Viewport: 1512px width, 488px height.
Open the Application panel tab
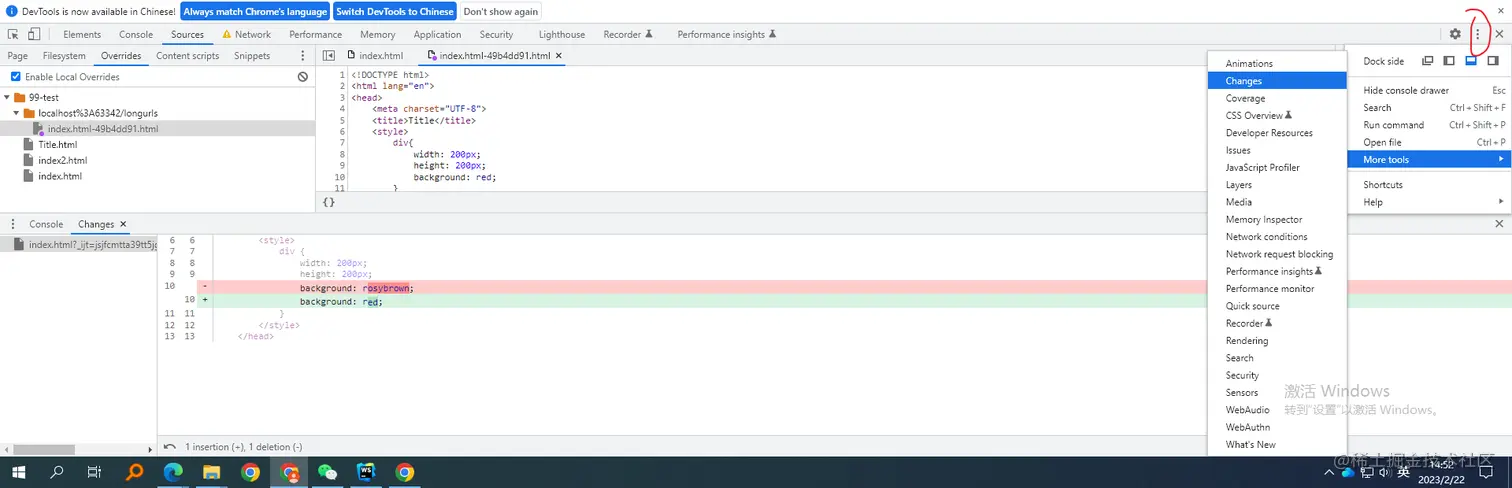438,34
